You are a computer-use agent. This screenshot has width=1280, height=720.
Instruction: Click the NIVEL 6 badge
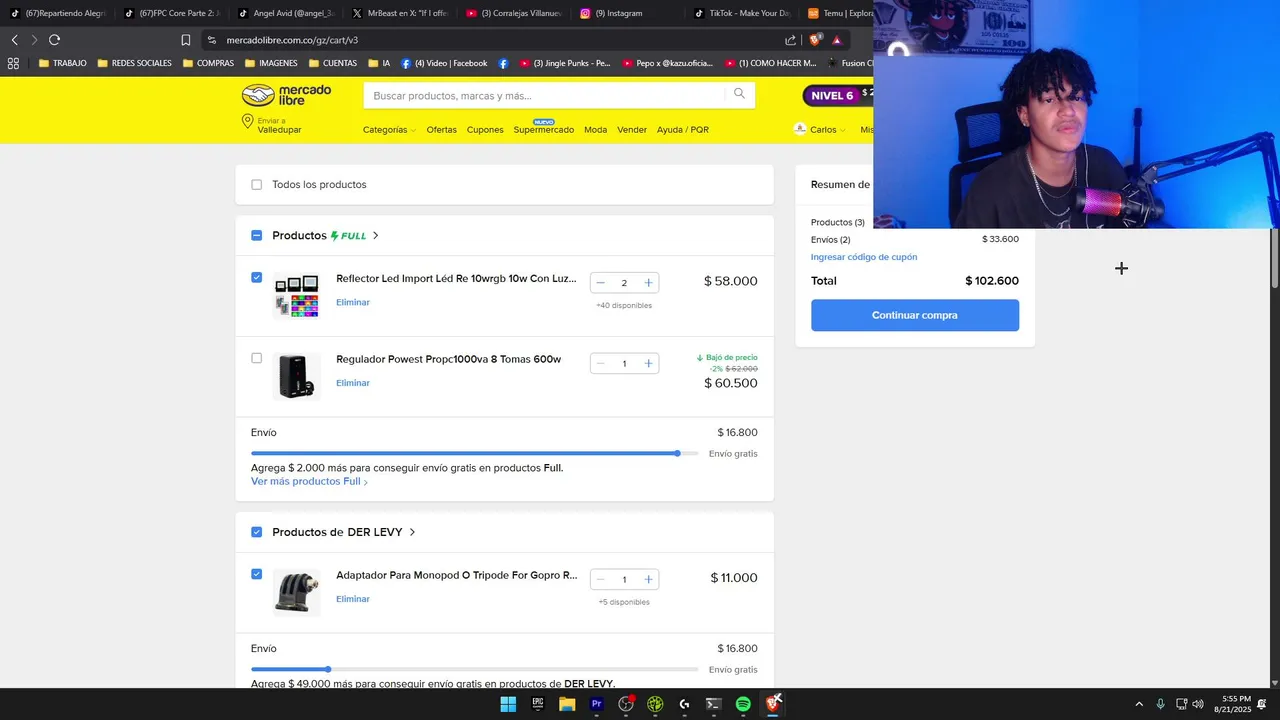(832, 96)
